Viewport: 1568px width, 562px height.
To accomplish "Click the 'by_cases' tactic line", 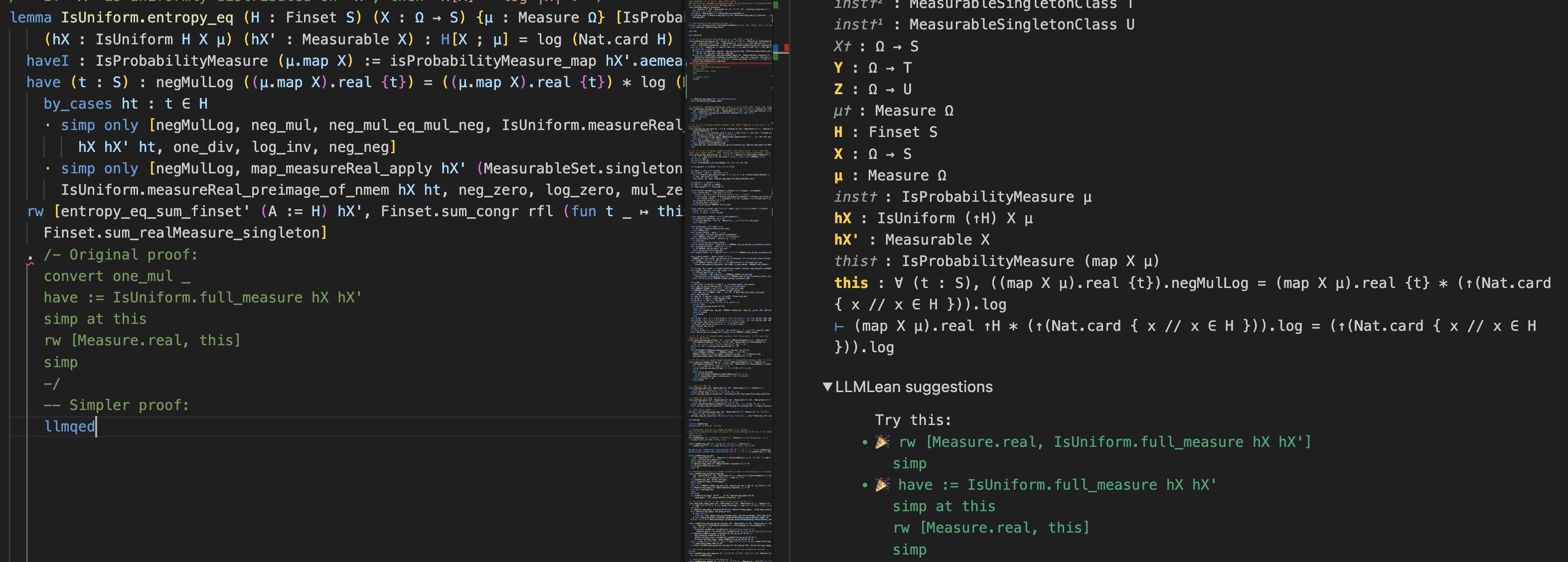I will coord(77,104).
